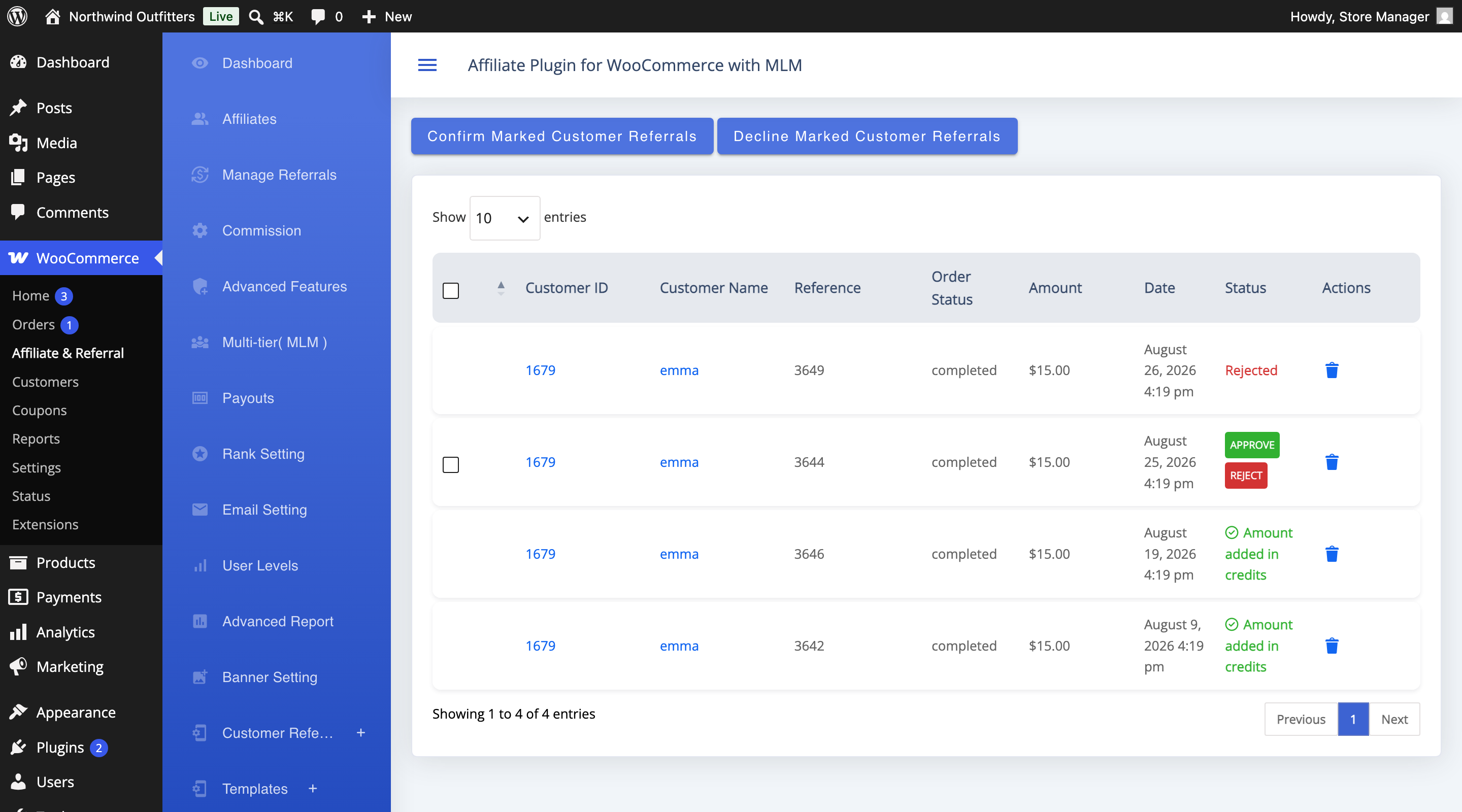Click the Store Manager avatar
The width and height of the screenshot is (1462, 812).
pos(1444,16)
